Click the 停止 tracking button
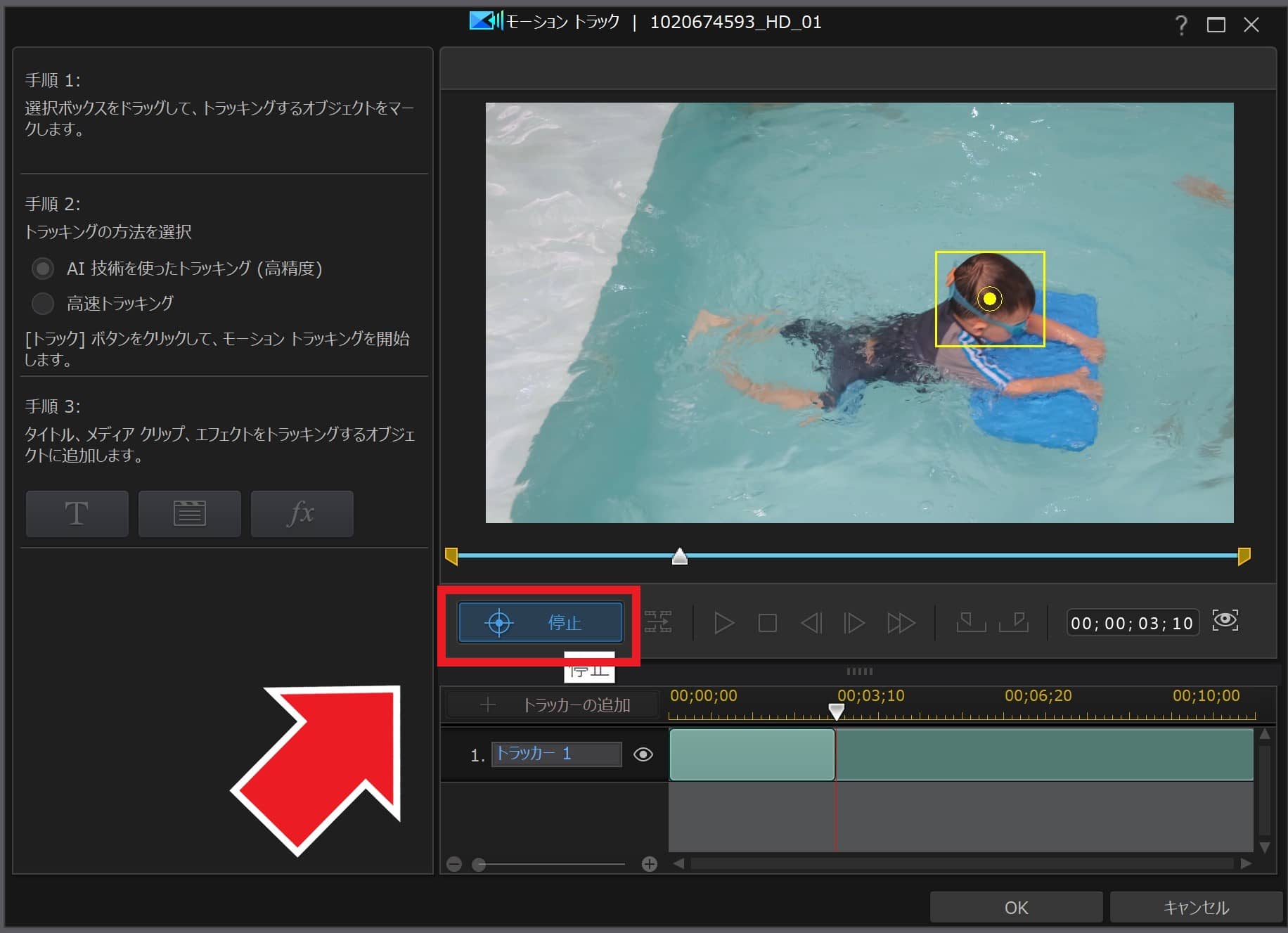The image size is (1288, 933). [540, 622]
